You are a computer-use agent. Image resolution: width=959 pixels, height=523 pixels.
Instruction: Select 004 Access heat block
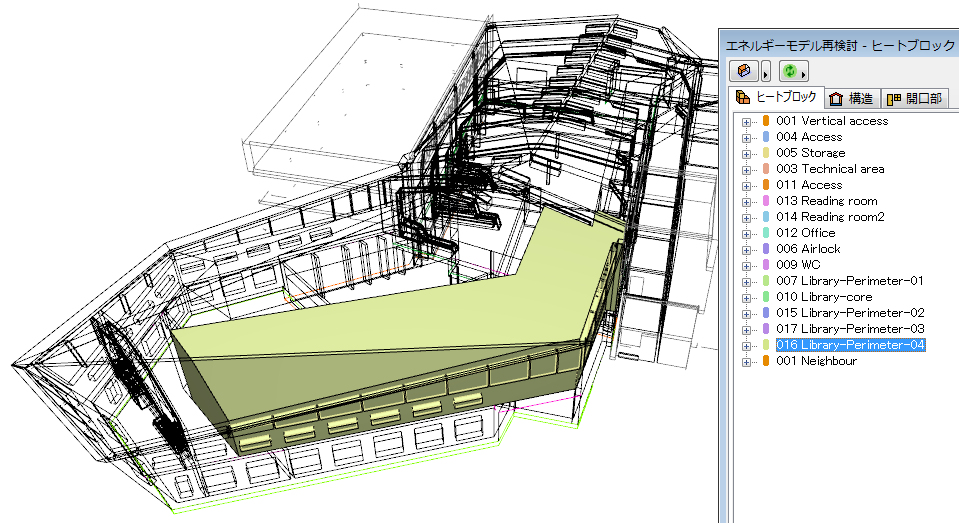click(809, 136)
